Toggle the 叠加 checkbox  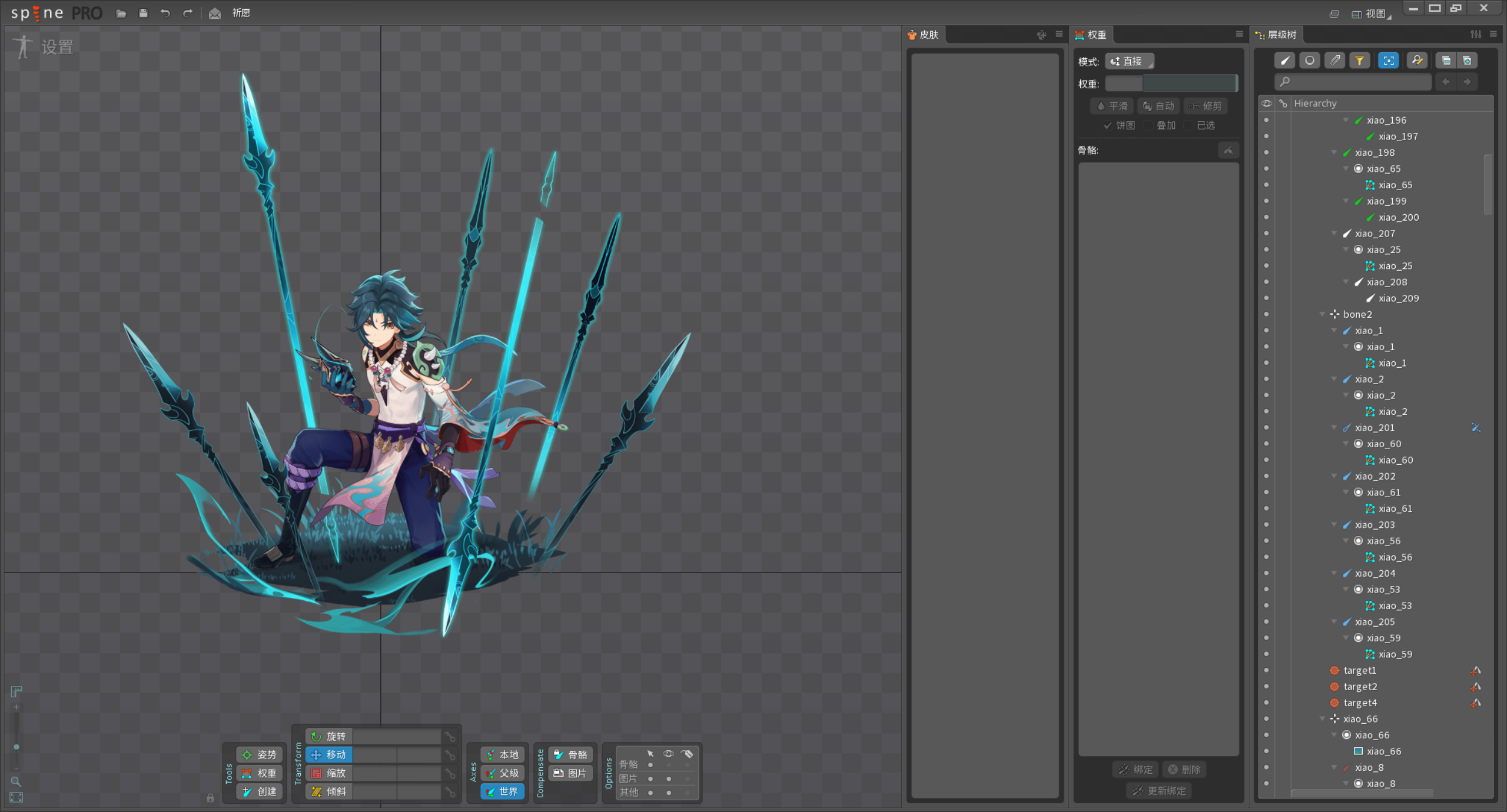coord(1147,125)
